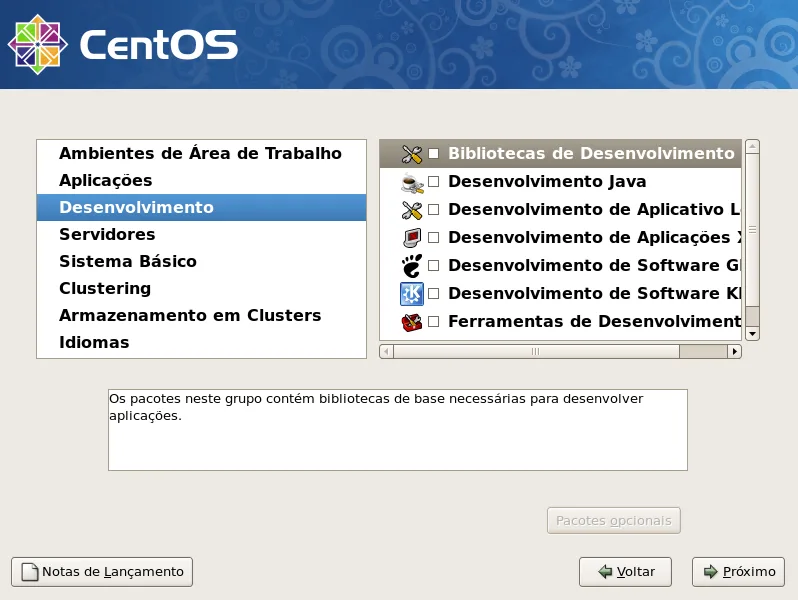This screenshot has height=600, width=798.
Task: Select Armazenamento em Clusters category
Action: 201,315
